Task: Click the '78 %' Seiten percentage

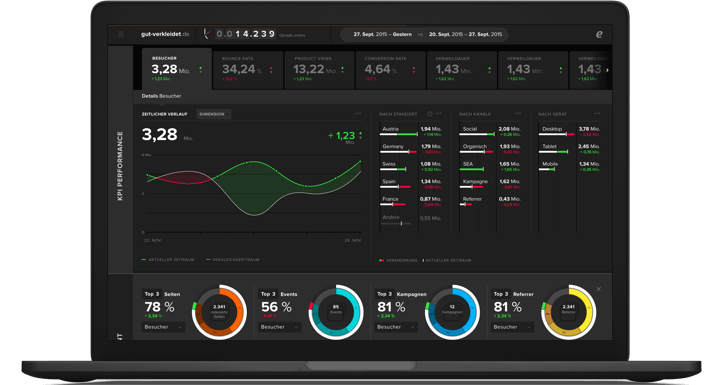Action: pyautogui.click(x=159, y=307)
